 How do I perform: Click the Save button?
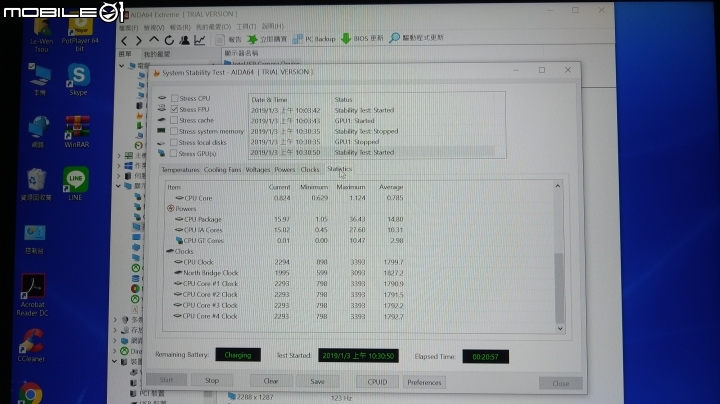(x=317, y=382)
